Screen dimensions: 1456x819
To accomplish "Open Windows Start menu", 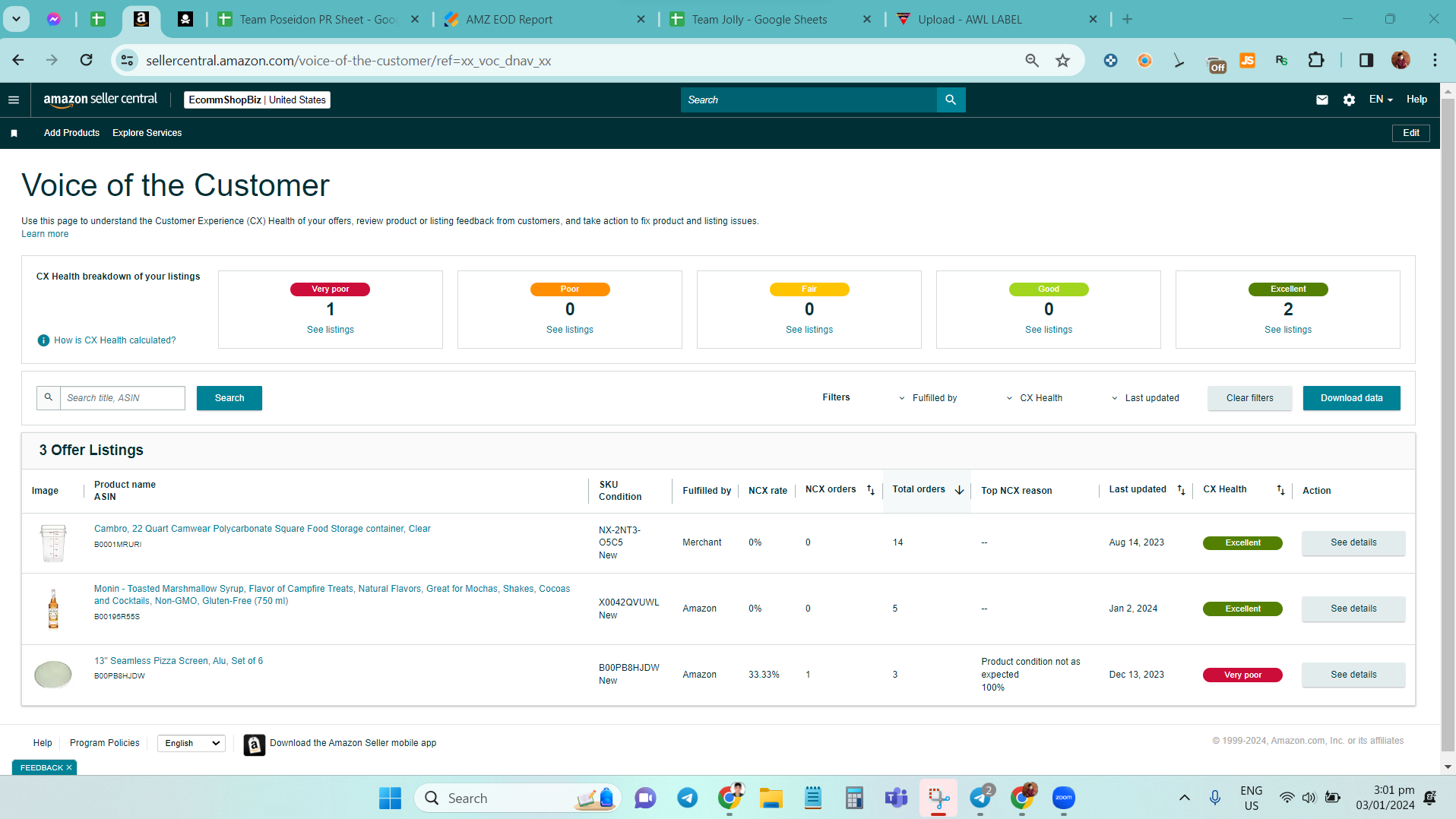I will point(390,798).
